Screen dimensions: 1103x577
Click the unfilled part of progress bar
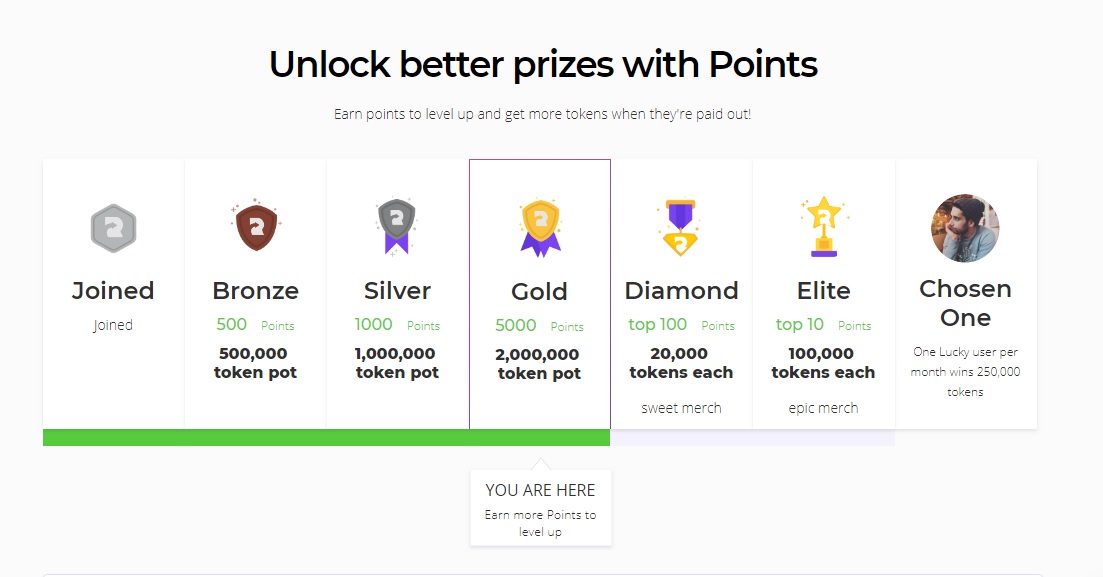coord(752,437)
